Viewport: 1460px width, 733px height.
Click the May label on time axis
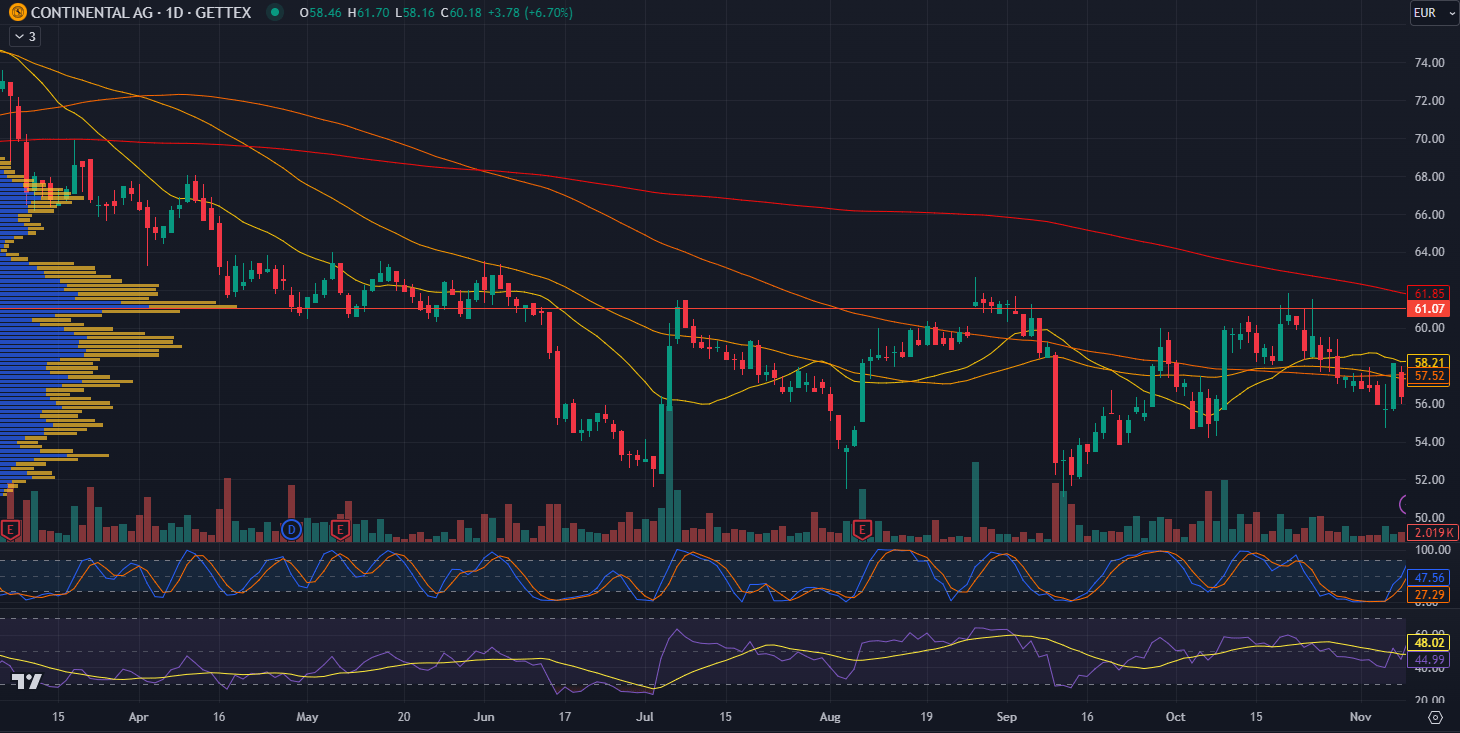pos(307,717)
